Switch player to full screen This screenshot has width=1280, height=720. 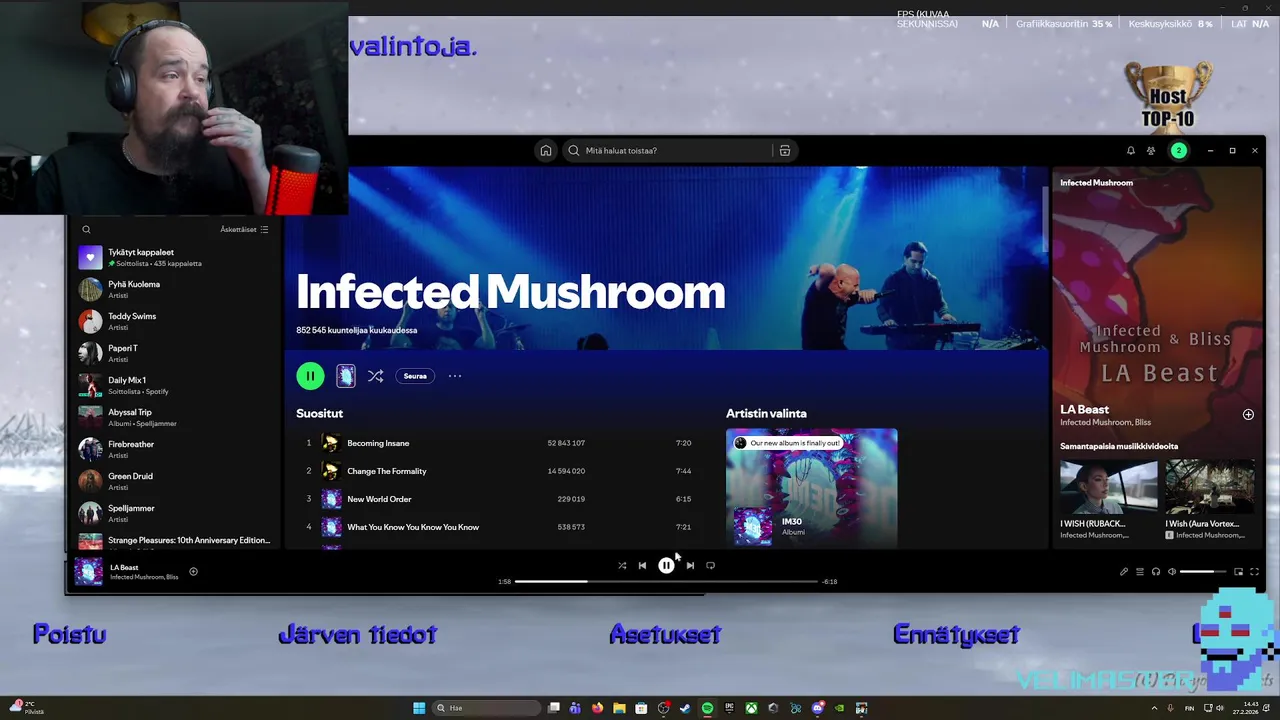[x=1254, y=572]
